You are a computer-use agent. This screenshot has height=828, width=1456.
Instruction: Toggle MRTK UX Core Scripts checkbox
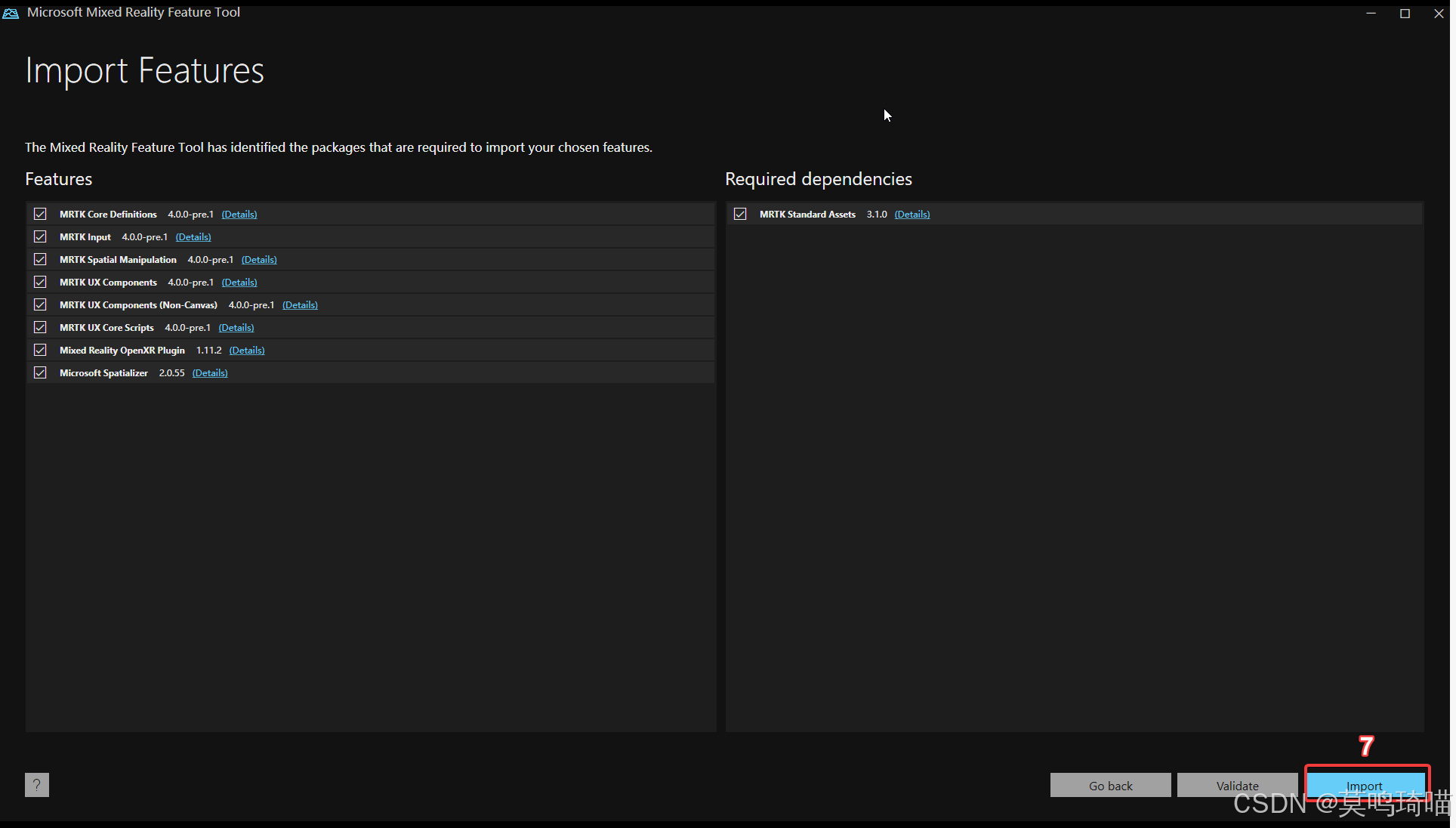click(40, 328)
